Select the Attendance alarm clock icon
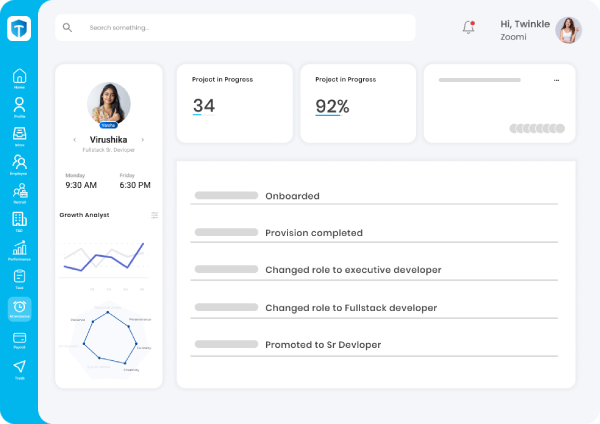Screen dimensions: 600x424 (19, 307)
